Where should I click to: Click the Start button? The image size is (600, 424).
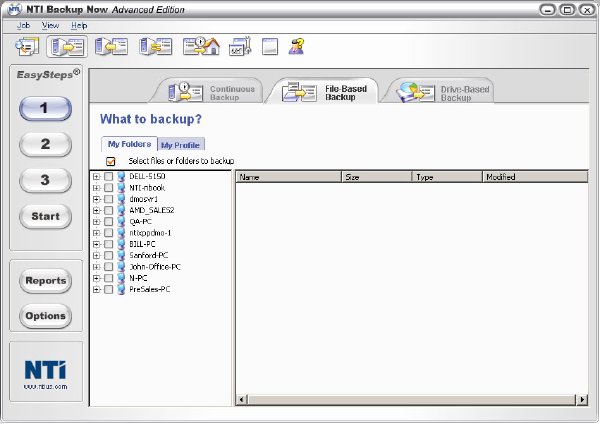point(46,217)
